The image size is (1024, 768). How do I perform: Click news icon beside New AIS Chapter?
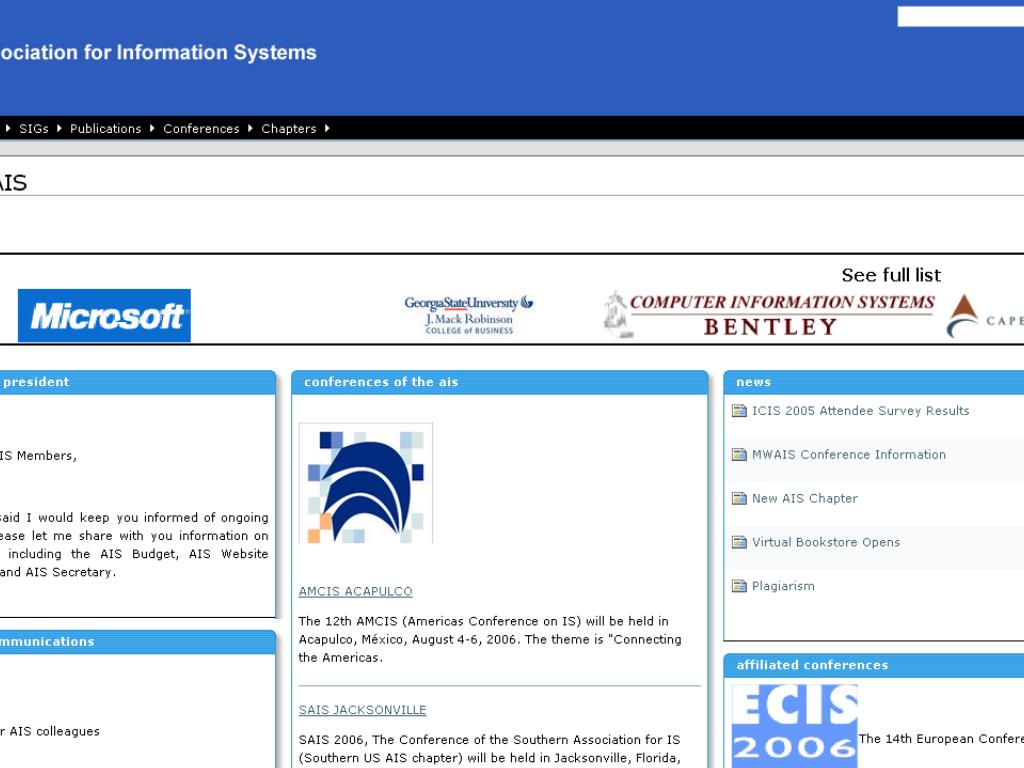tap(739, 498)
